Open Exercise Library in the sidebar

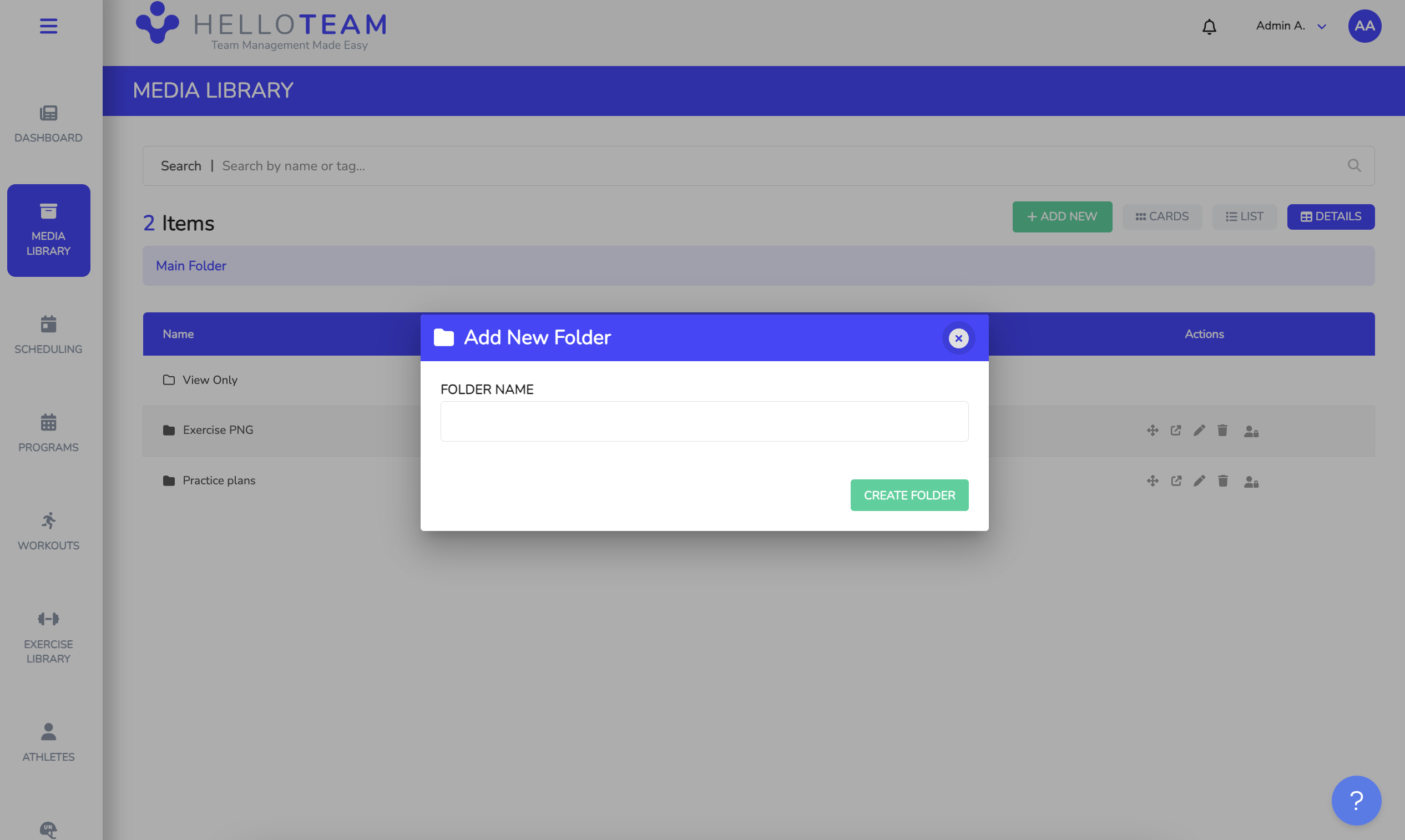click(49, 638)
